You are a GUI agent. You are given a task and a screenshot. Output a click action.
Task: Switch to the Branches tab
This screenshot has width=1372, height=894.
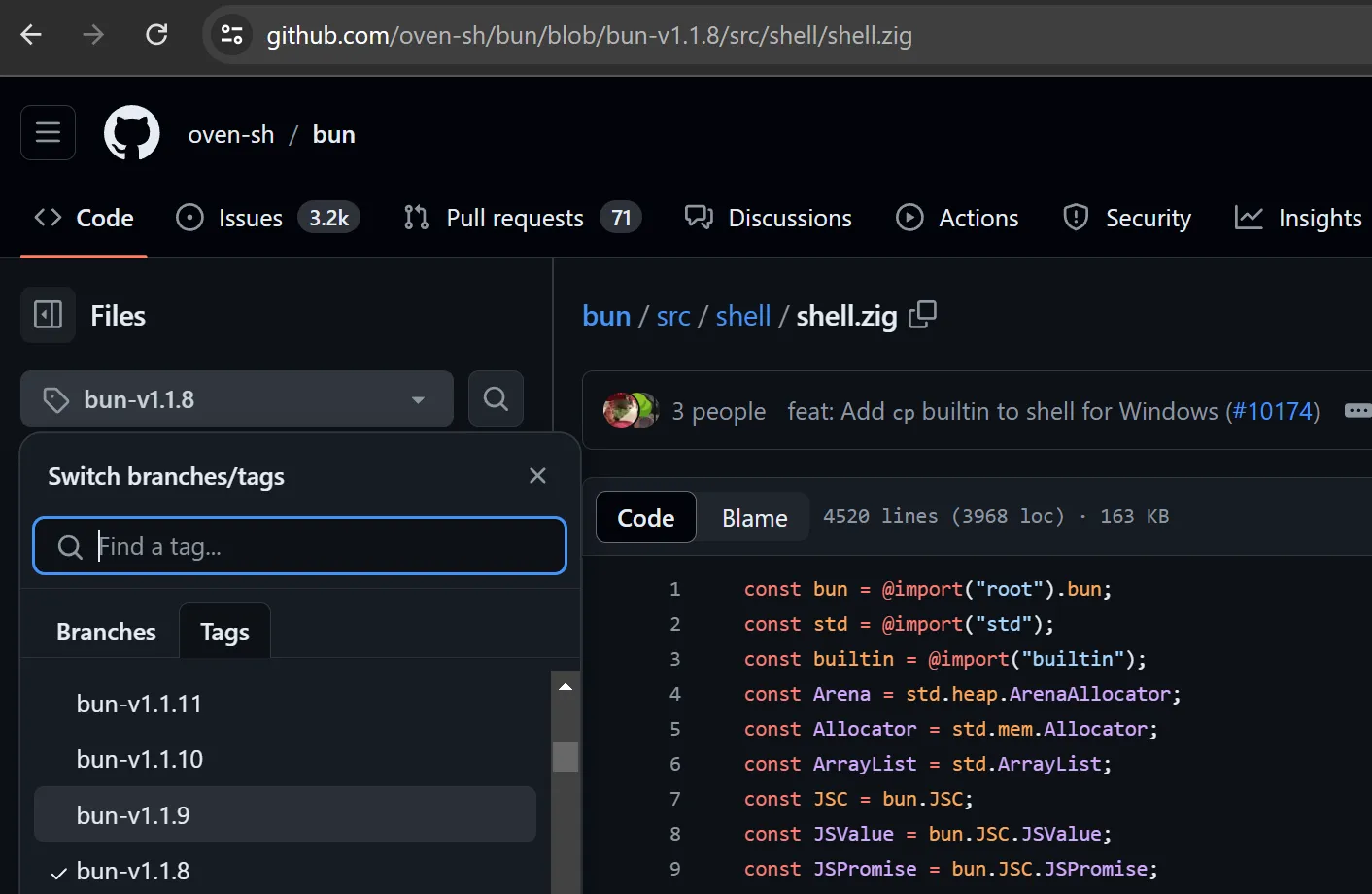[106, 632]
